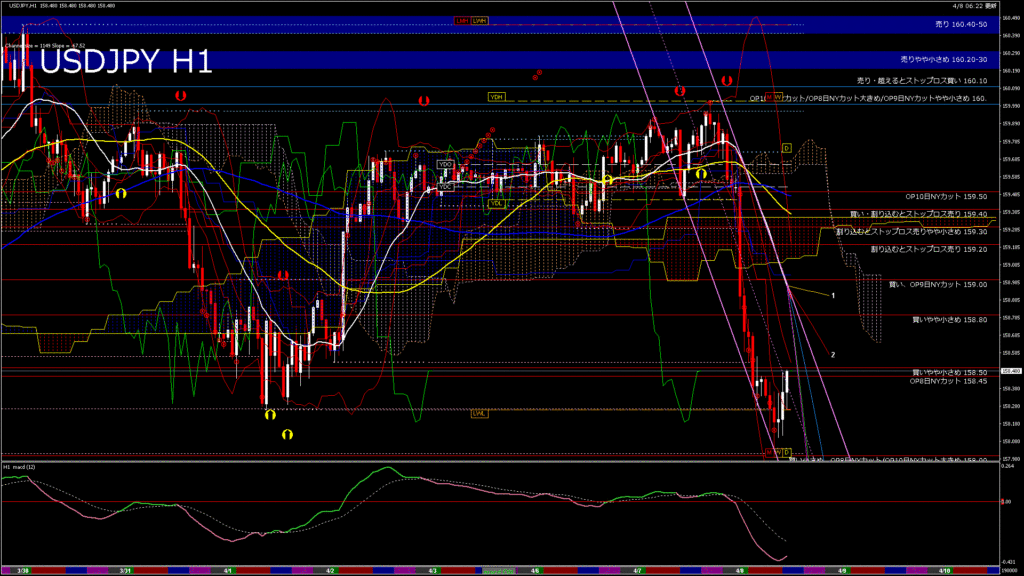Click the LWH marker label at top
This screenshot has height=576, width=1024.
point(480,20)
